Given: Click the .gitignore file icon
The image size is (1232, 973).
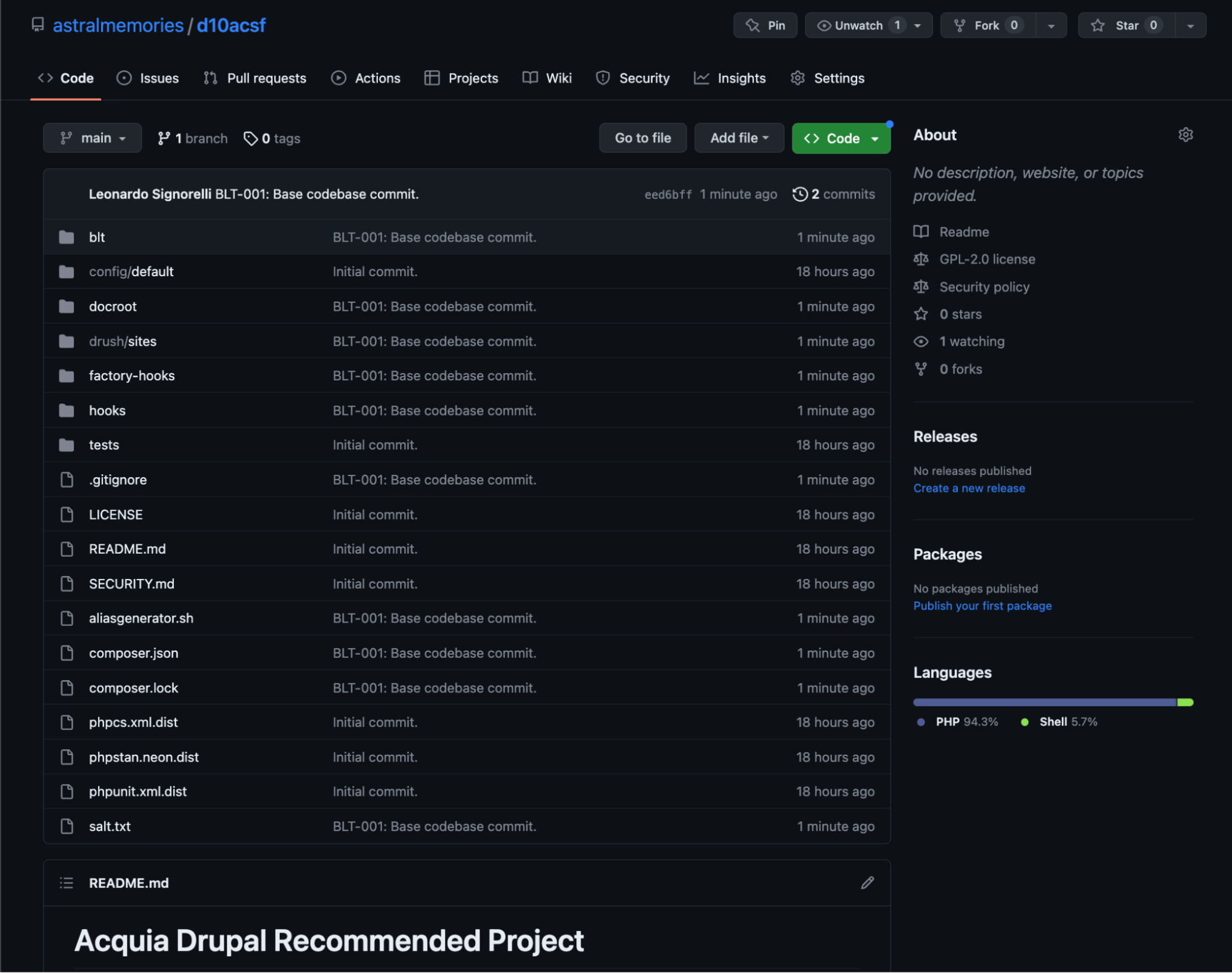Looking at the screenshot, I should coord(67,480).
